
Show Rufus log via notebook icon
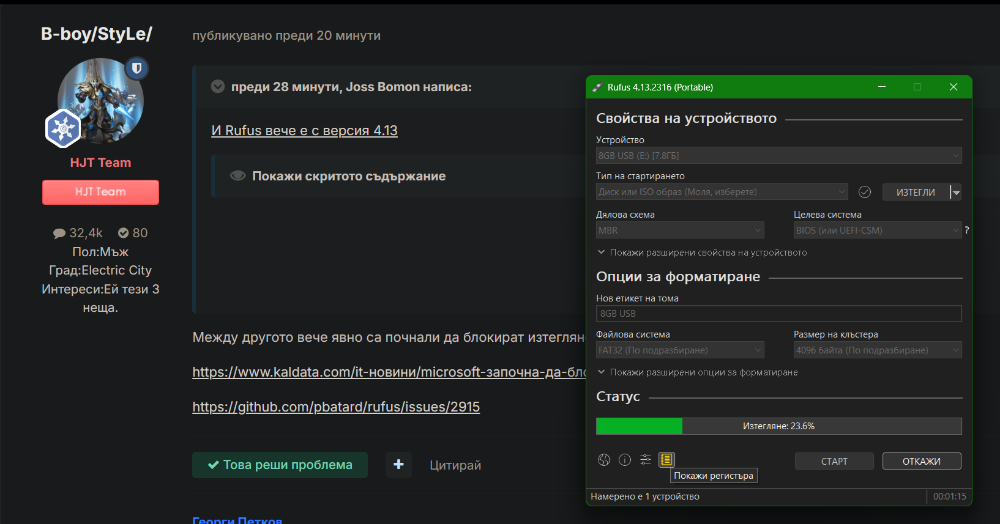pos(666,460)
